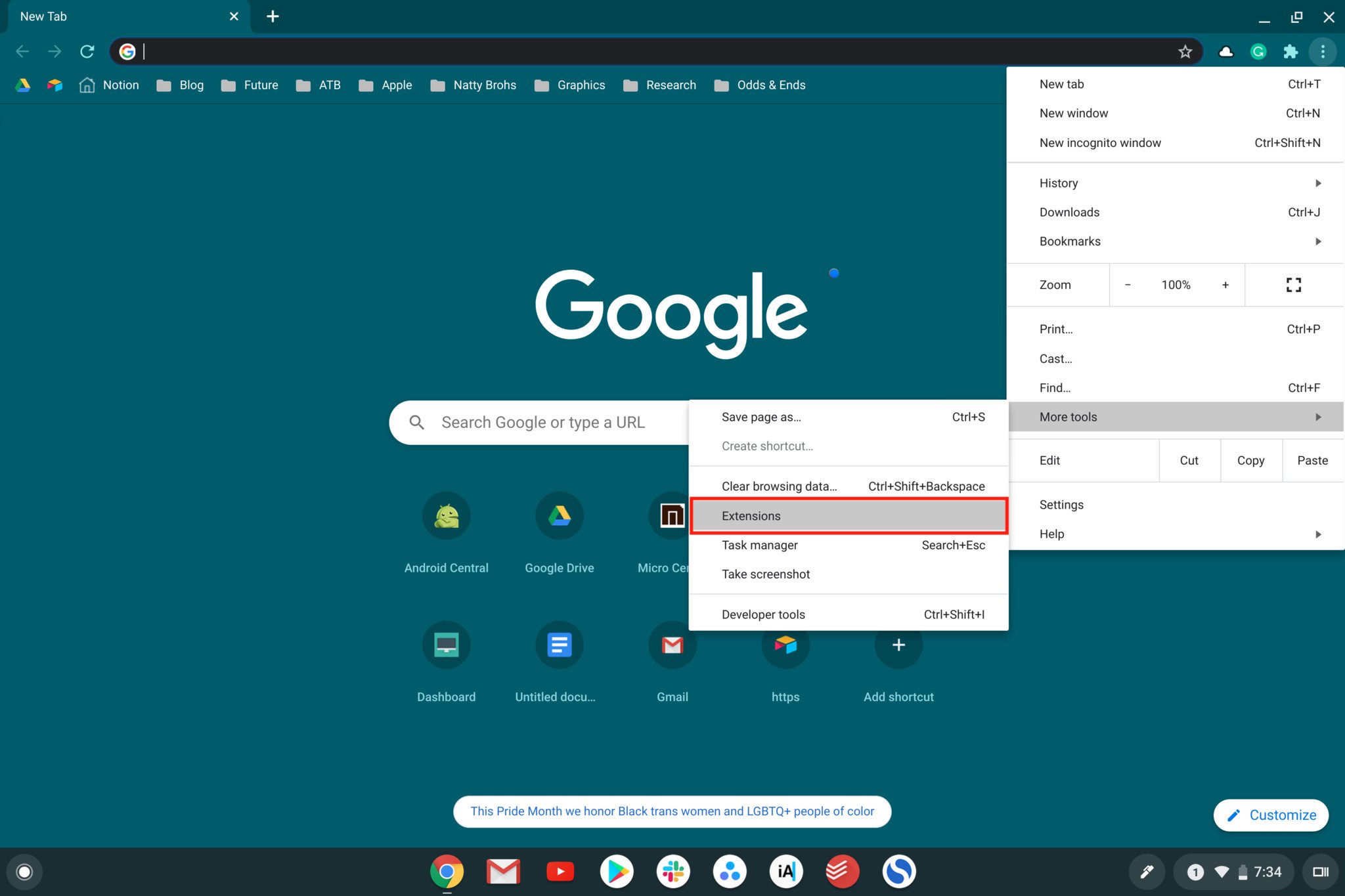Click the Search Google or type URL box
This screenshot has height=896, width=1345.
pos(539,423)
